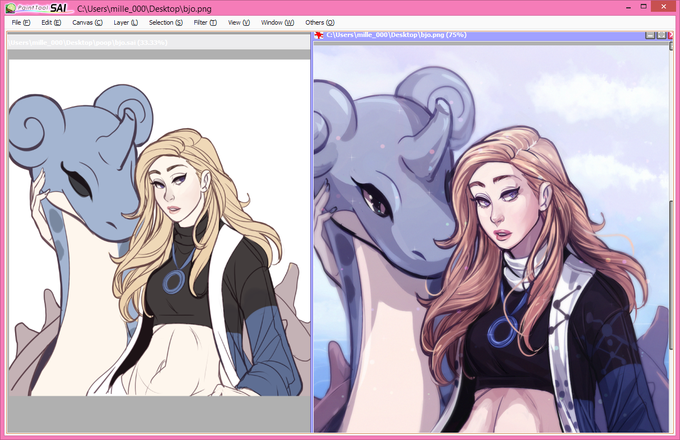Maximize the PaintTool SAI application window
The image size is (680, 440).
pyautogui.click(x=644, y=7)
